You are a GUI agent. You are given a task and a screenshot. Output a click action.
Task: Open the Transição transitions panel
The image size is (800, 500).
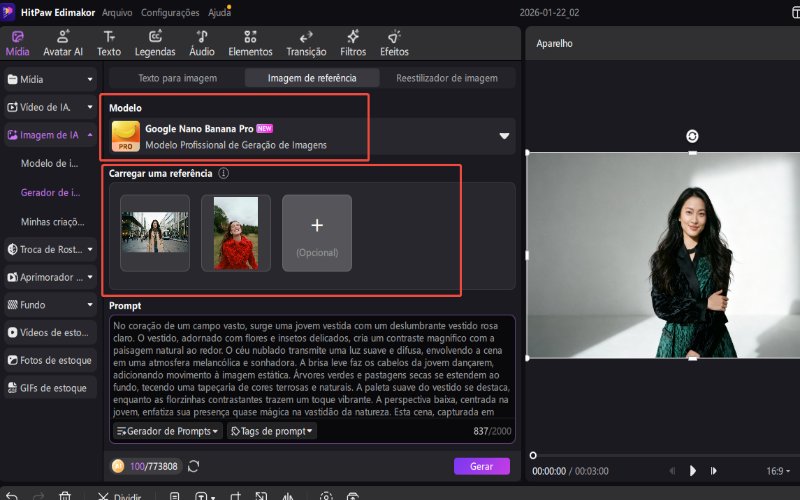[306, 43]
